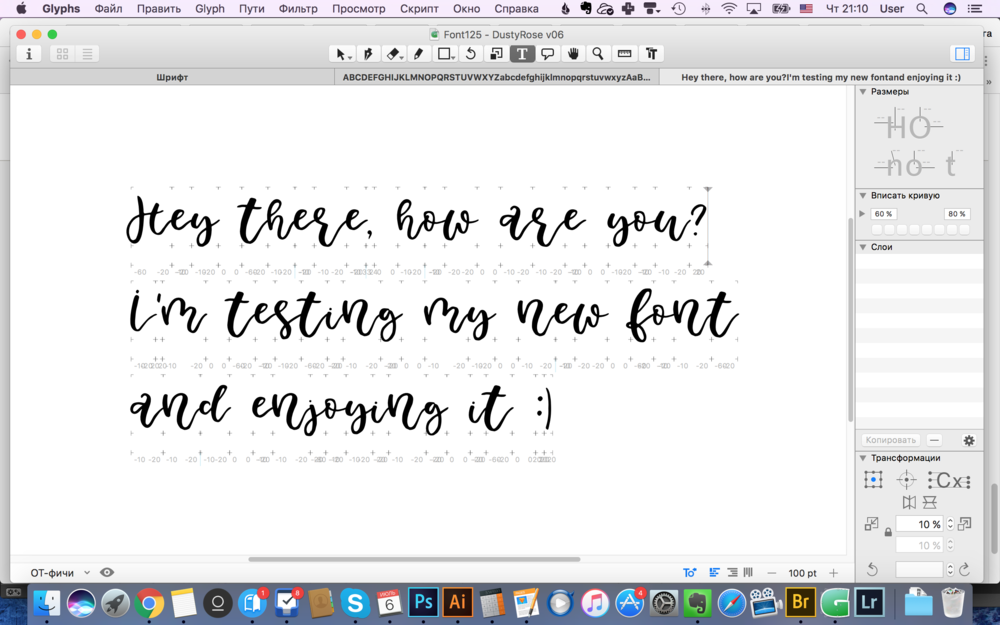Collapse the Трансформации section
The width and height of the screenshot is (1000, 625).
(863, 458)
